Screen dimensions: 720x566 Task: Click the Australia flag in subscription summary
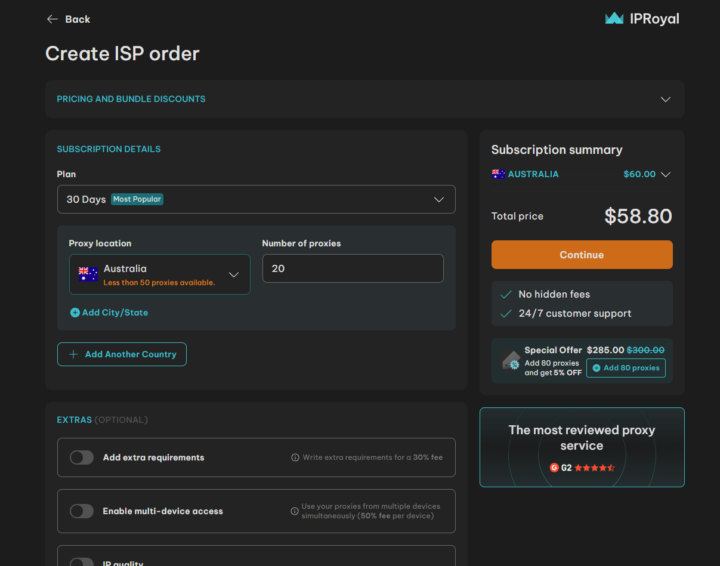coord(498,174)
